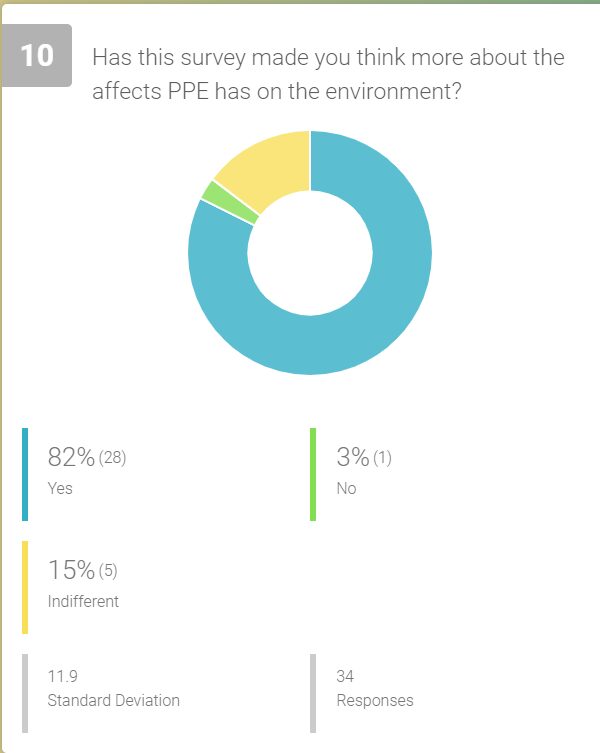Select the 3% No percentage
This screenshot has width=600, height=753.
tap(353, 459)
